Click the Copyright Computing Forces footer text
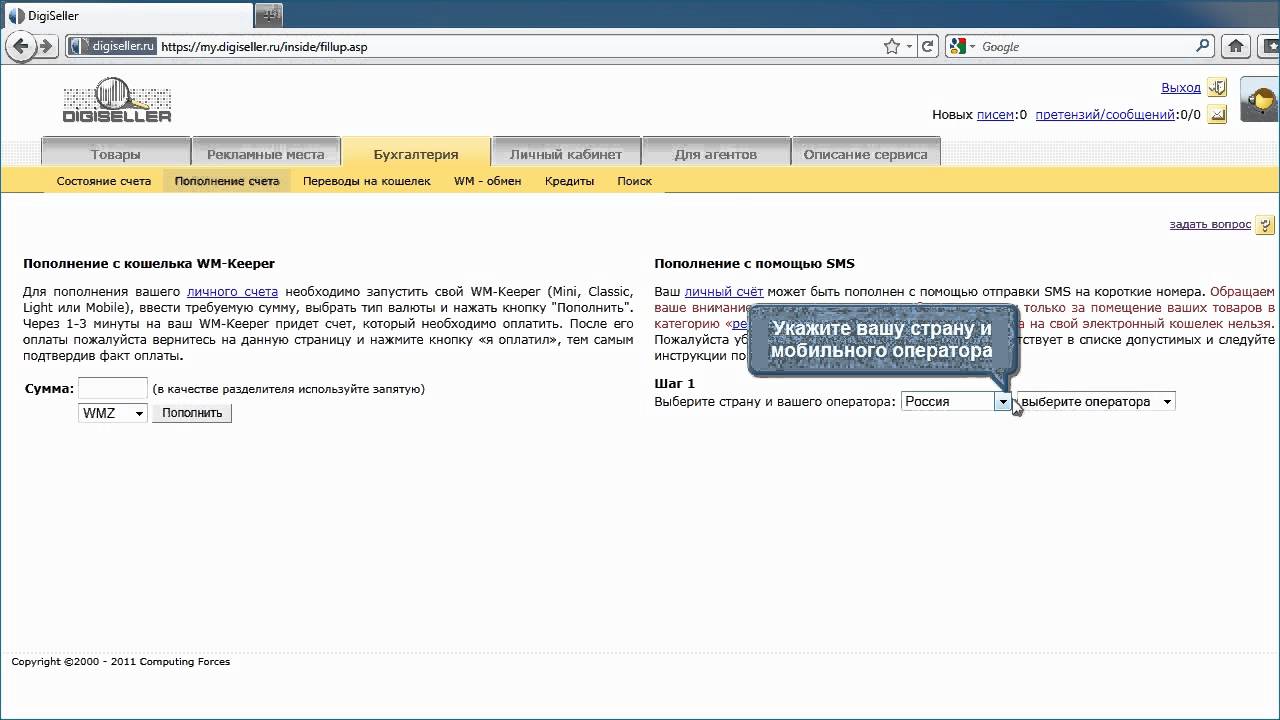Image resolution: width=1280 pixels, height=720 pixels. (x=121, y=661)
